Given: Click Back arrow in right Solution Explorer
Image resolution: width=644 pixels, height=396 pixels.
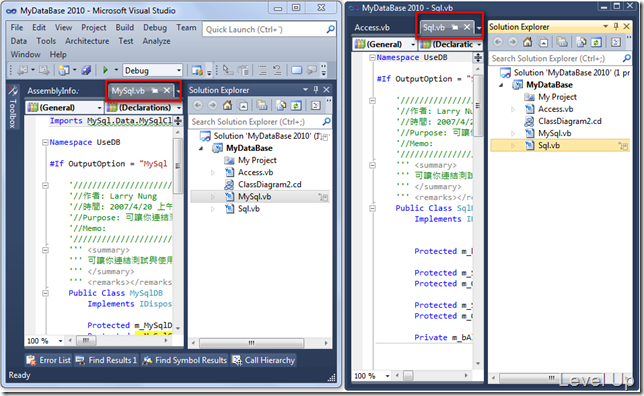Looking at the screenshot, I should (x=498, y=42).
